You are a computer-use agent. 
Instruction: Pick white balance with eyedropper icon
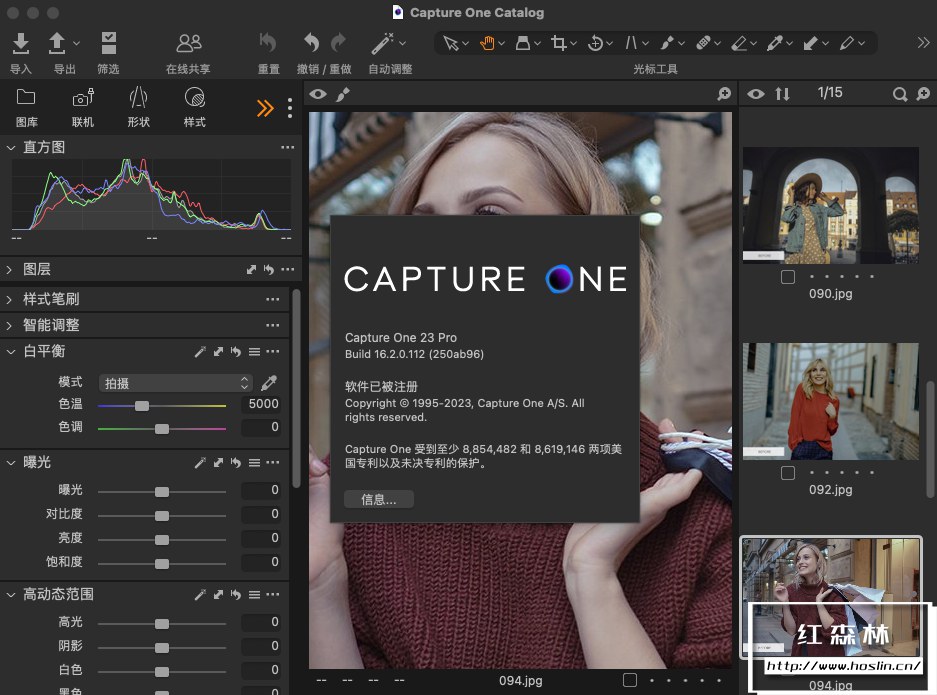click(269, 383)
